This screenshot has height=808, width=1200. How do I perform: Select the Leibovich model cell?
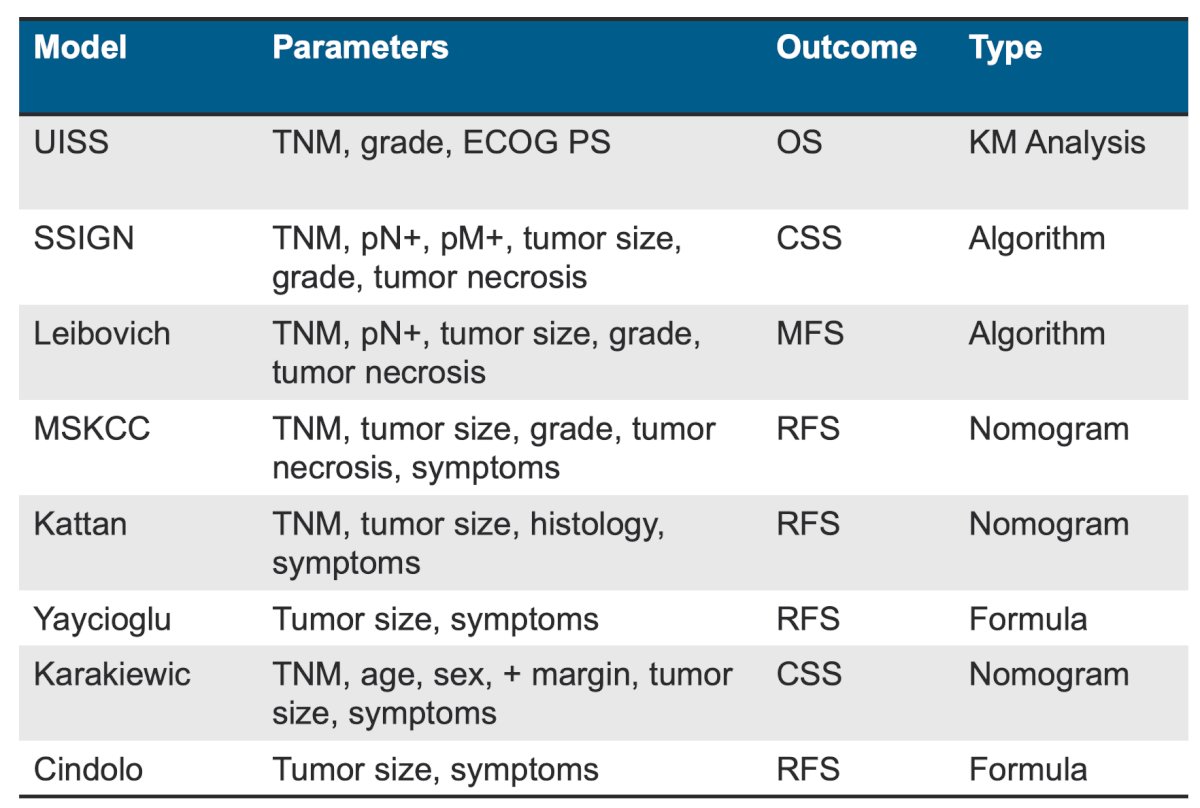point(102,334)
